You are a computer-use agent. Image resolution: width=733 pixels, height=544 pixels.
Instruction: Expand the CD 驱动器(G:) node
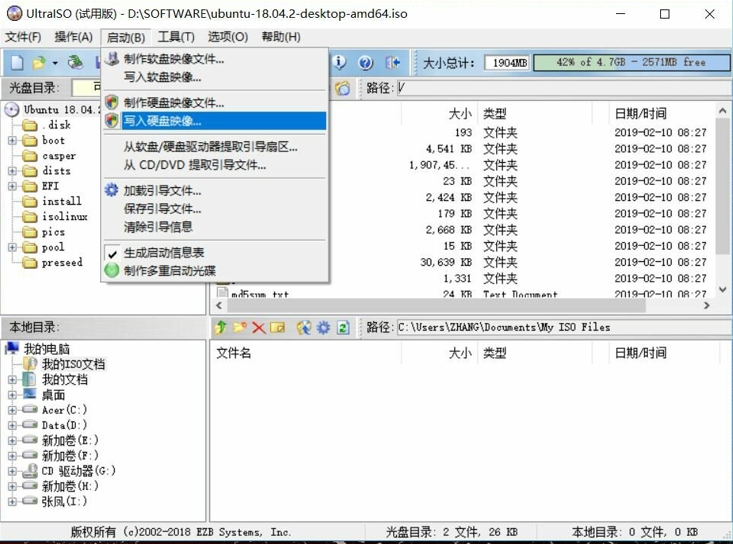pos(13,471)
